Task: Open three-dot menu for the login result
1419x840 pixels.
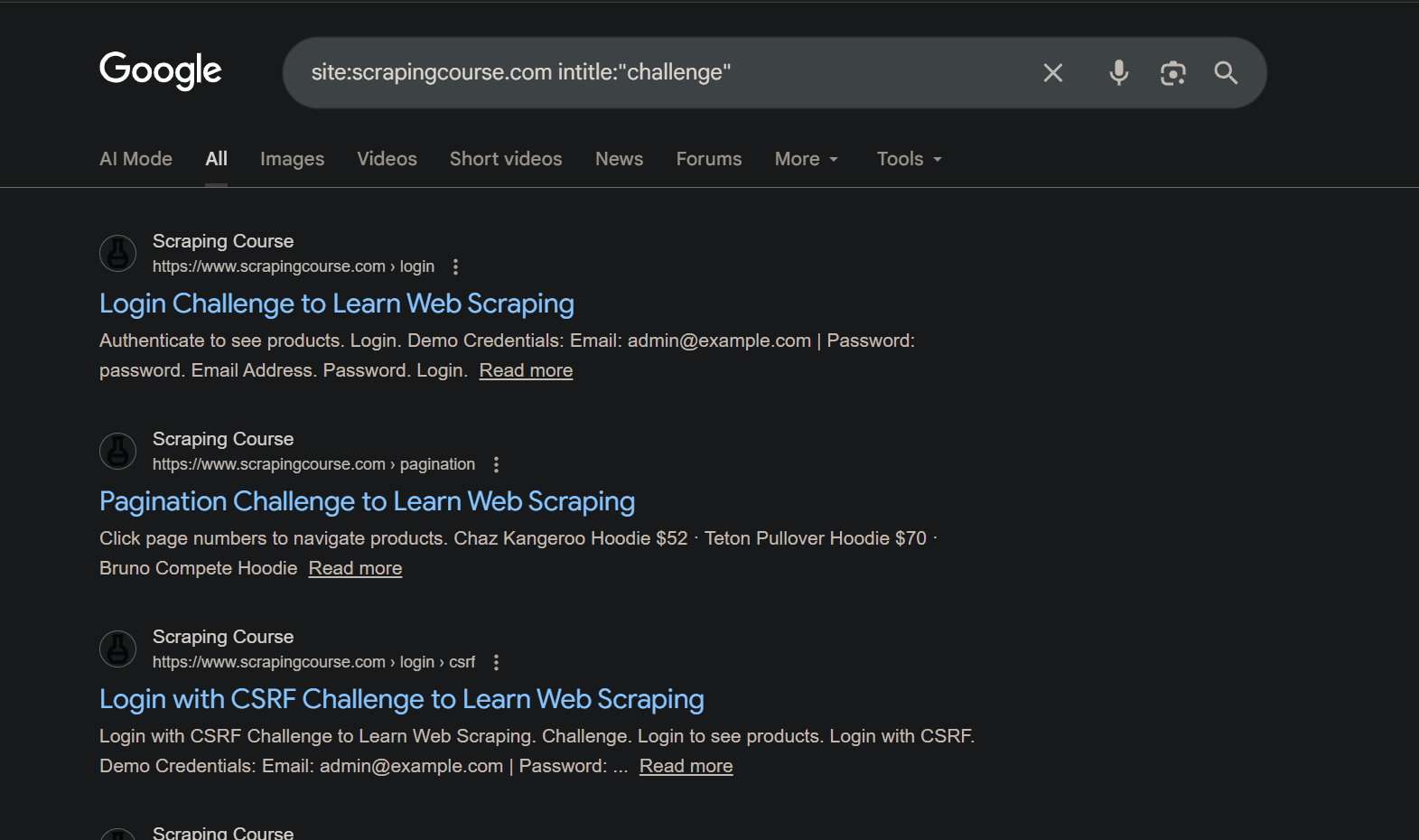Action: [455, 266]
